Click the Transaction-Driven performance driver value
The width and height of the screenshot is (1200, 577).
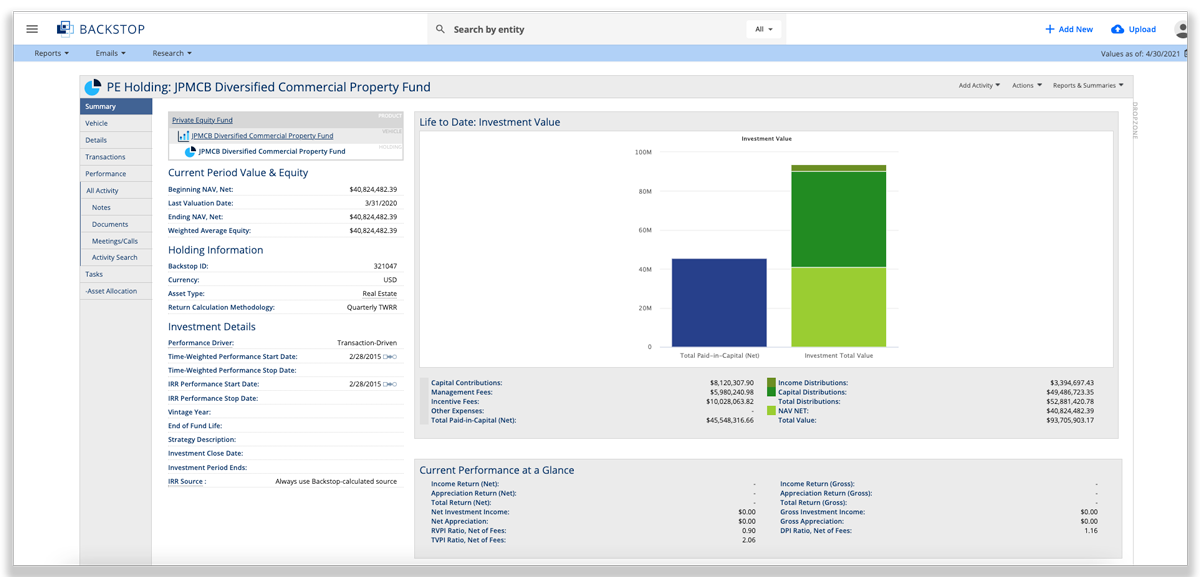pos(367,342)
